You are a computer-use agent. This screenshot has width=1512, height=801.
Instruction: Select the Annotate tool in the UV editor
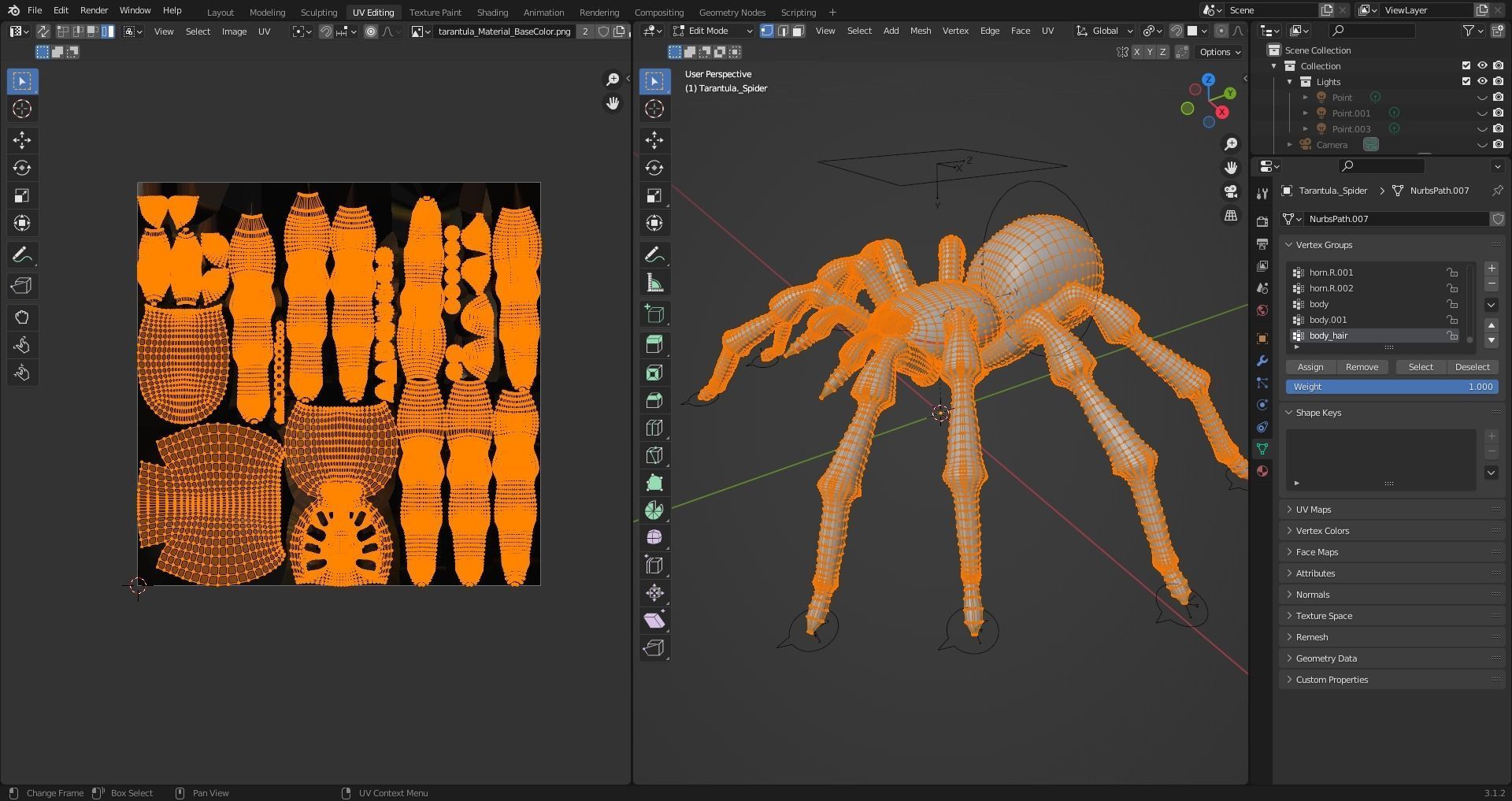click(x=22, y=255)
